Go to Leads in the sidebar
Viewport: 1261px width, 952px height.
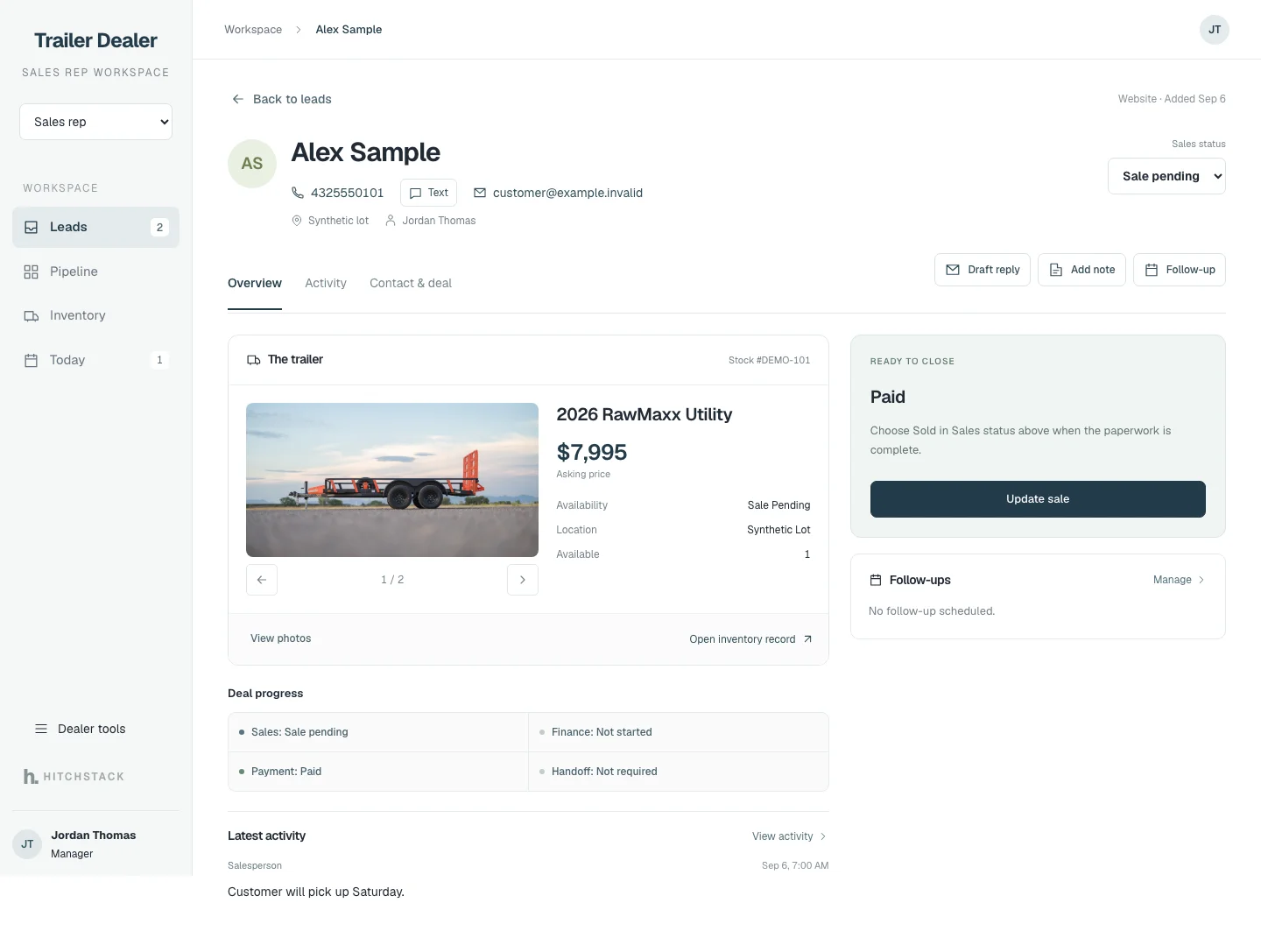pos(95,227)
